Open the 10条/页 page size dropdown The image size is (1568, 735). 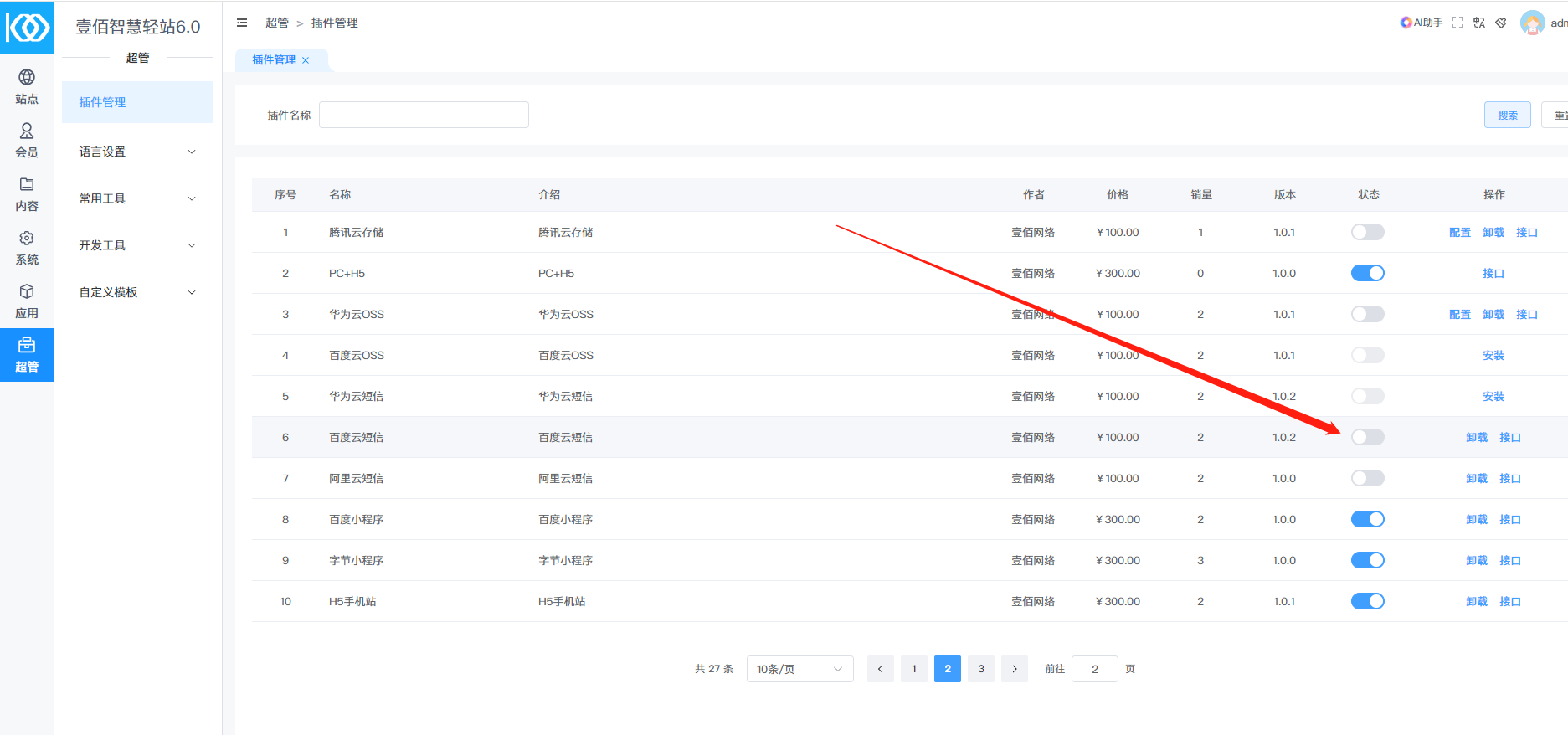click(799, 669)
